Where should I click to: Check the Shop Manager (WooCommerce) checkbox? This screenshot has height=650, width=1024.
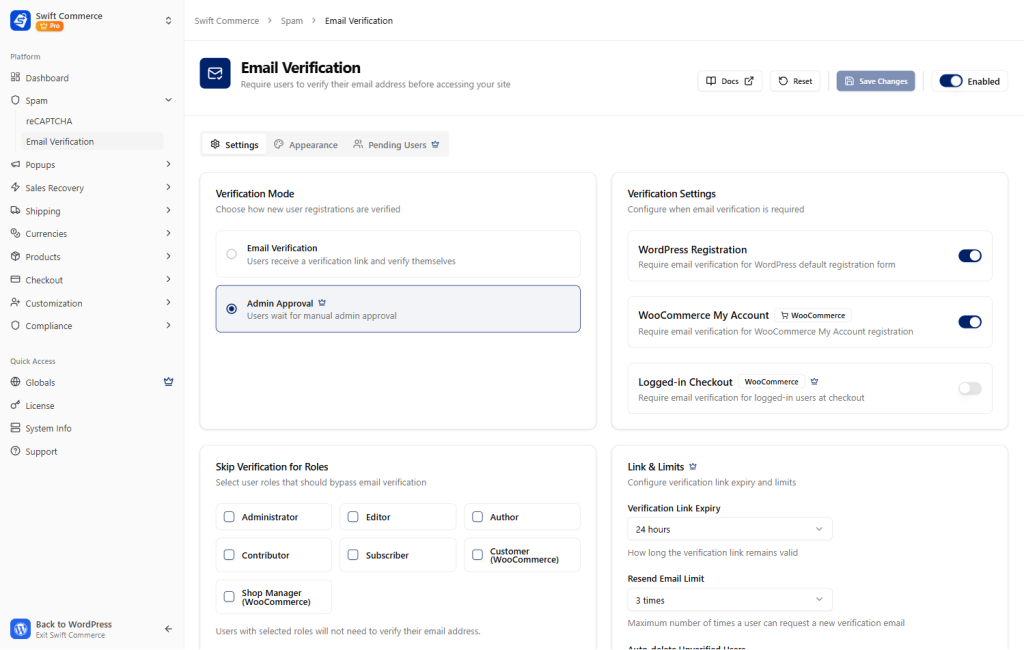point(229,596)
